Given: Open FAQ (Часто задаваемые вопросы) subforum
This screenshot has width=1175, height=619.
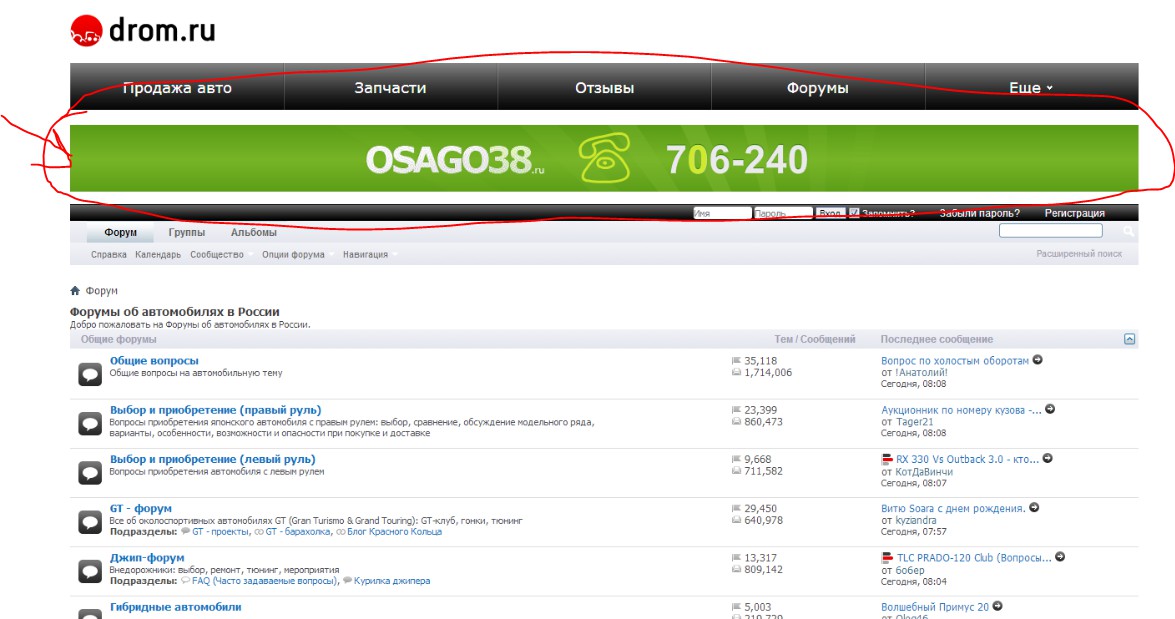Looking at the screenshot, I should [x=265, y=581].
